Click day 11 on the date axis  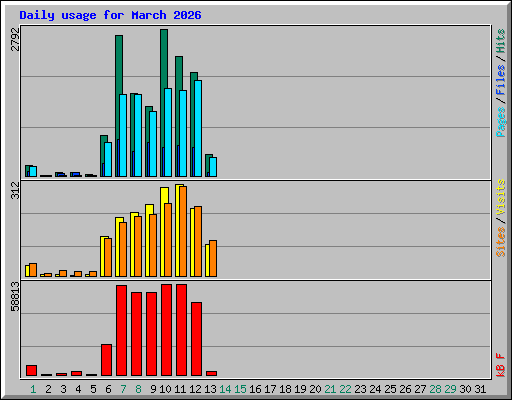[180, 389]
